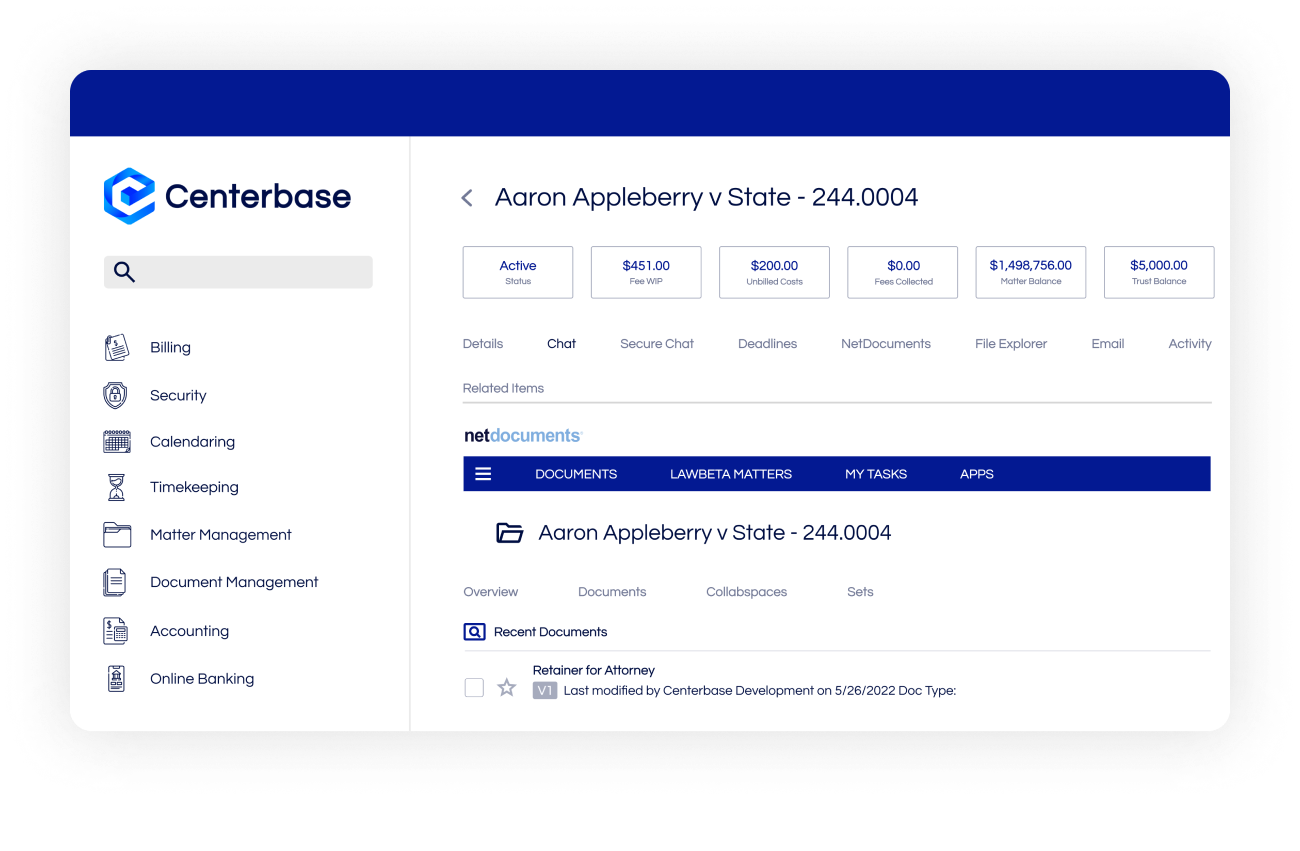The height and width of the screenshot is (851, 1300).
Task: Open APPS in the NetDocuments bar
Action: (x=977, y=474)
